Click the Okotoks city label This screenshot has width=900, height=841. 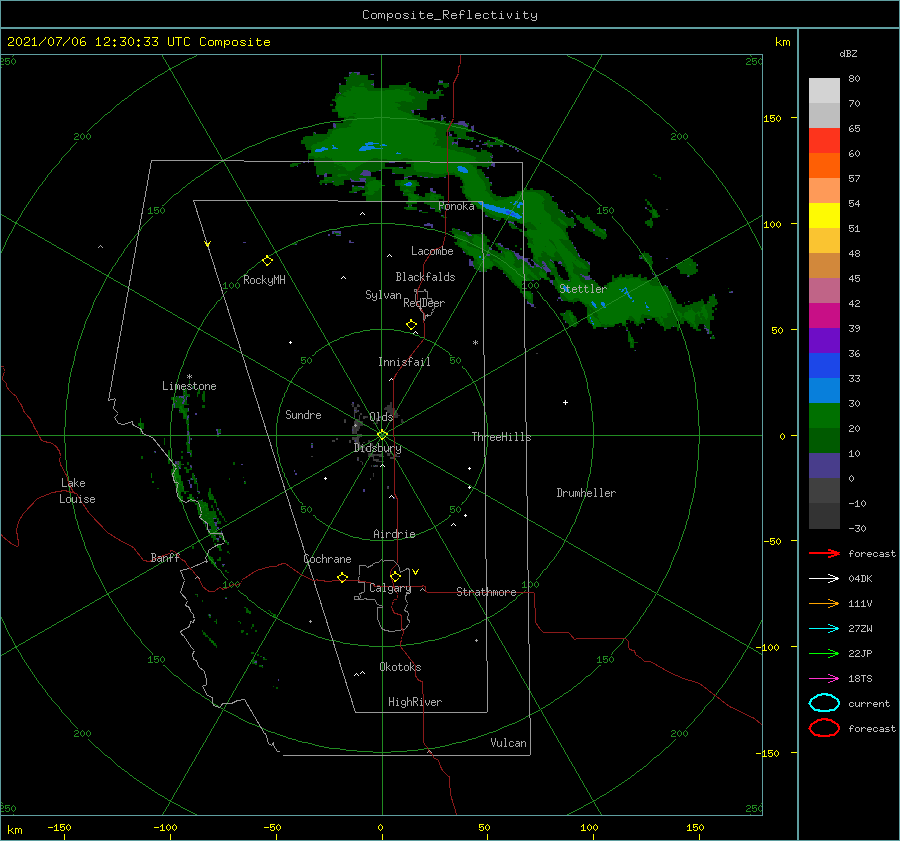pos(400,667)
